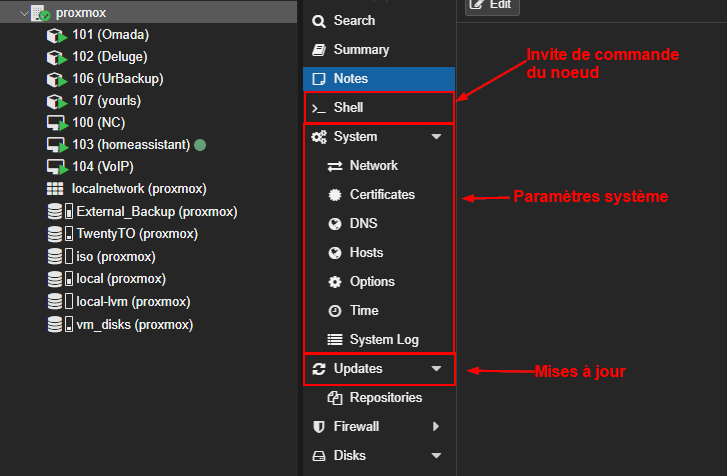Expand the Disks section arrow
Viewport: 727px width, 476px height.
436,456
